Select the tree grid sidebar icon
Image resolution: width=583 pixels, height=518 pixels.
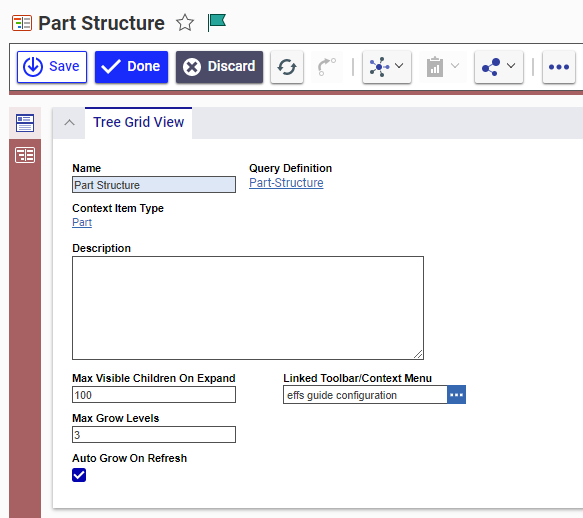tap(25, 155)
